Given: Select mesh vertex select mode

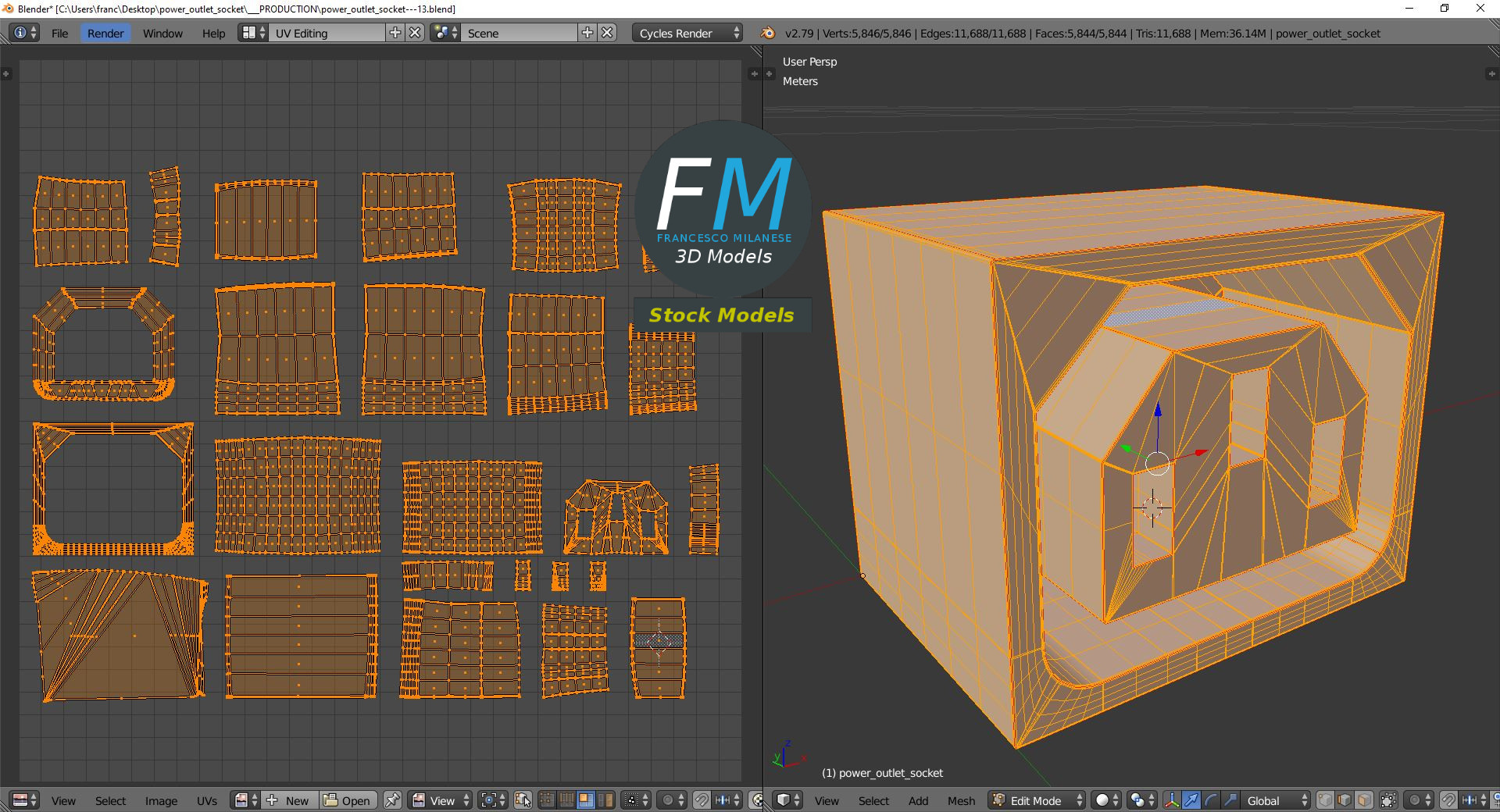Looking at the screenshot, I should (x=1326, y=800).
